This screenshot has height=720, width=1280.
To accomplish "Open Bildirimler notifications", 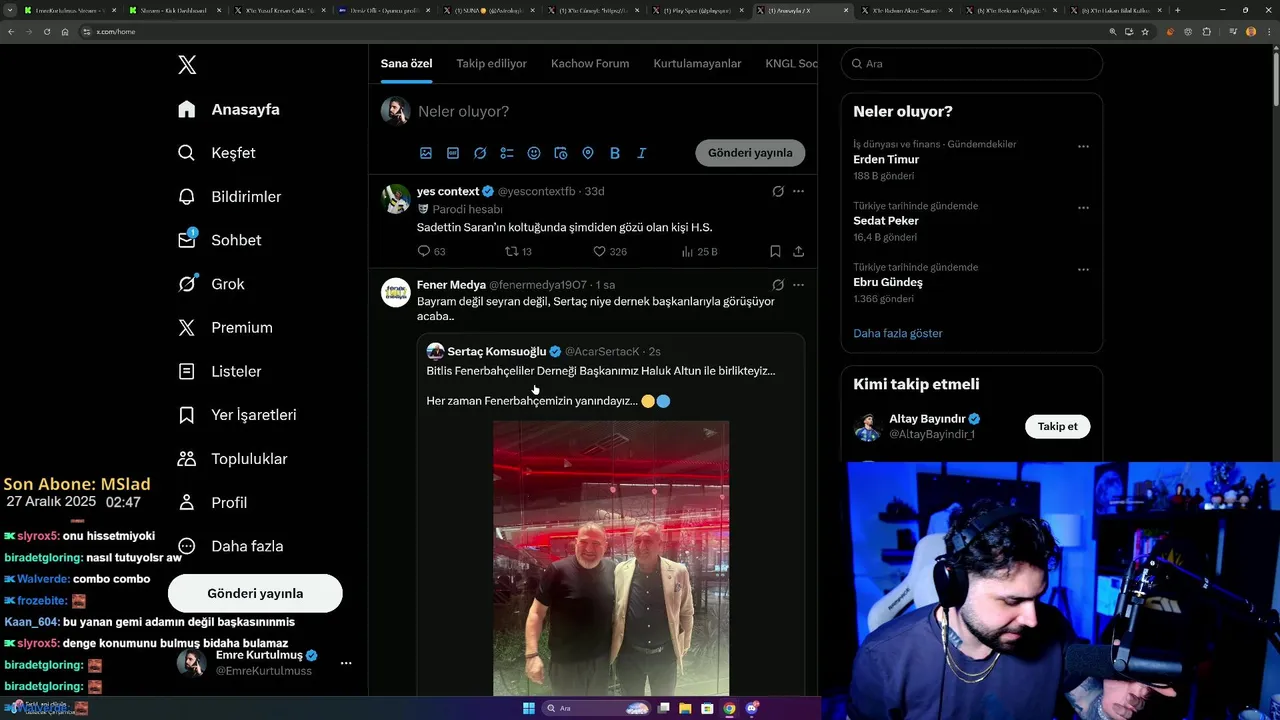I will (x=229, y=197).
